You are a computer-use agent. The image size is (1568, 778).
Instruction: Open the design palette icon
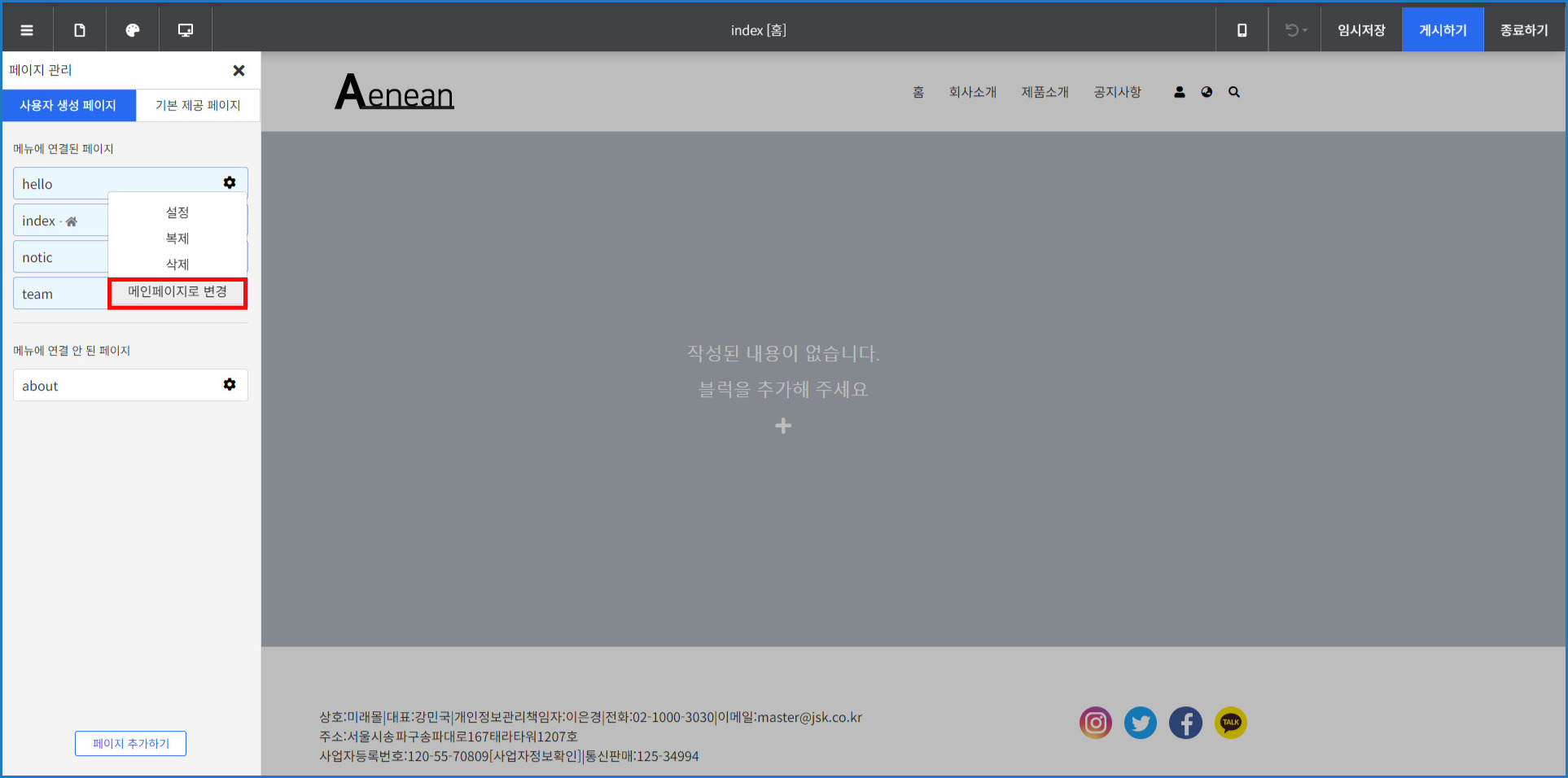(x=133, y=30)
